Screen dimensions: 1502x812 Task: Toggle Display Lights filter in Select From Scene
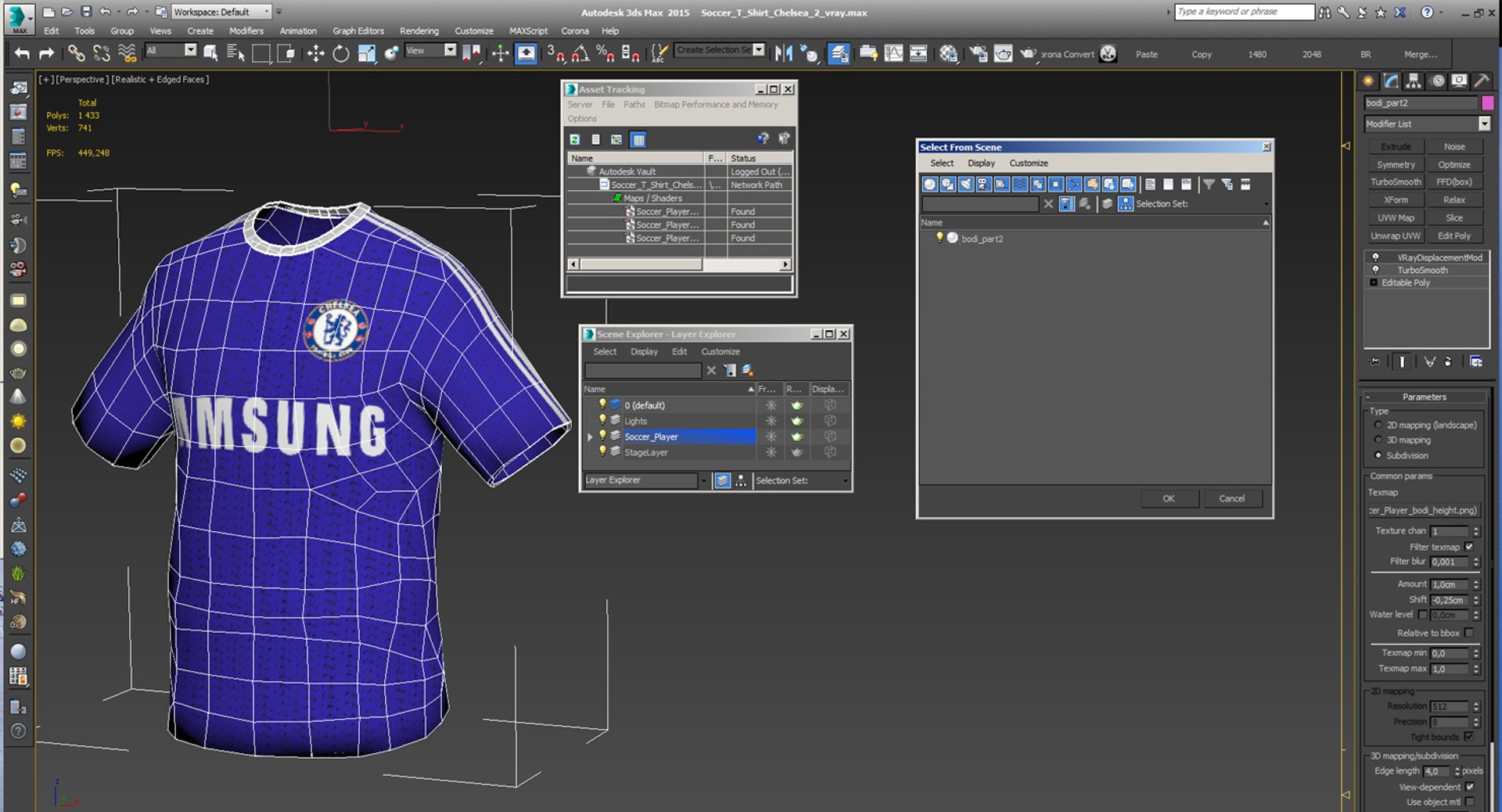(x=966, y=184)
